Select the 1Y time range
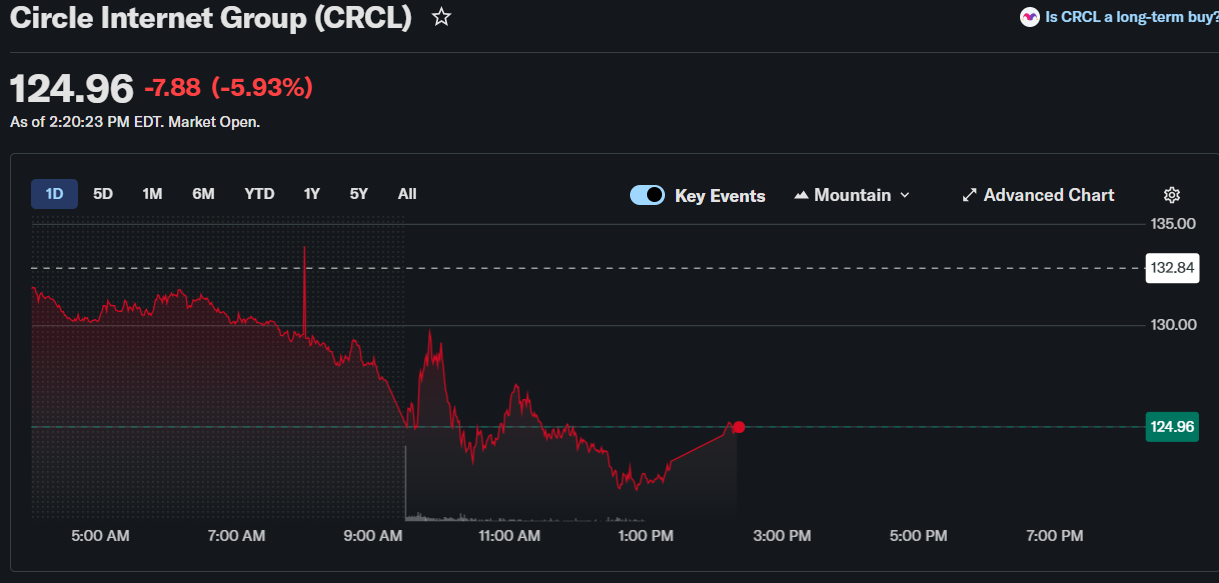 pyautogui.click(x=311, y=194)
